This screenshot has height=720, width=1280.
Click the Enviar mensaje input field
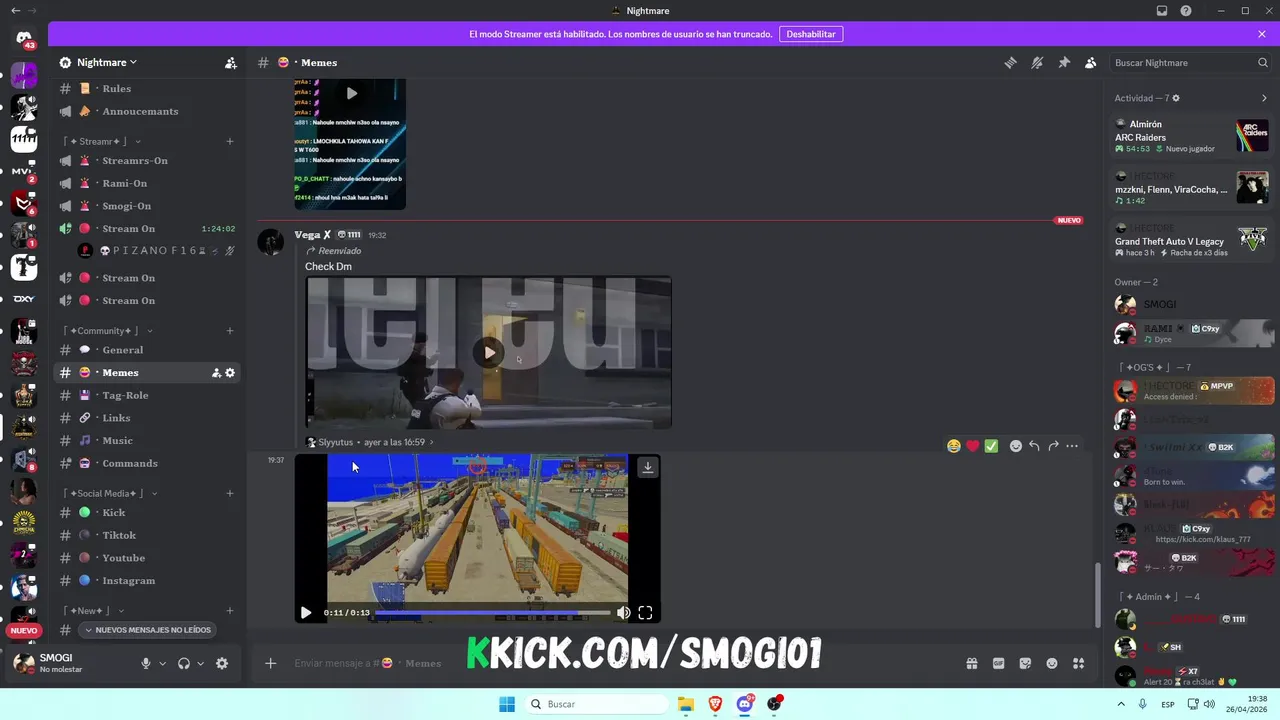coord(620,663)
